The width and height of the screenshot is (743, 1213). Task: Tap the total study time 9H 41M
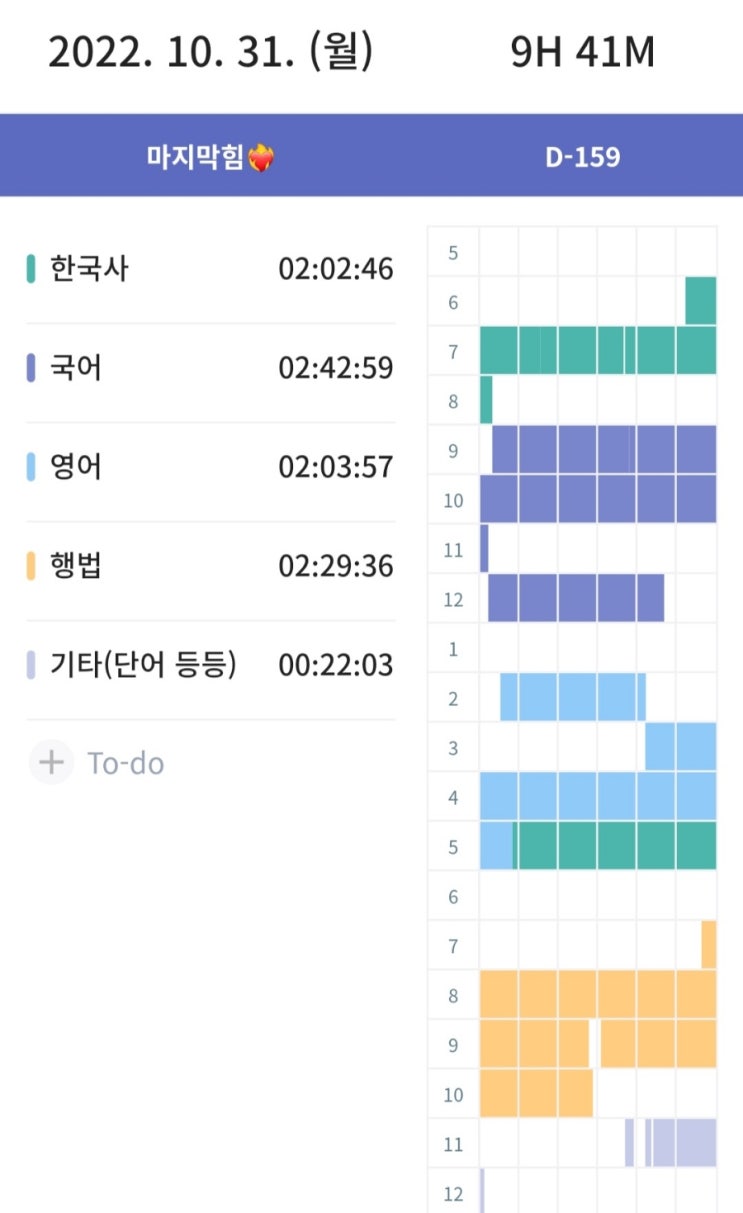coord(582,52)
